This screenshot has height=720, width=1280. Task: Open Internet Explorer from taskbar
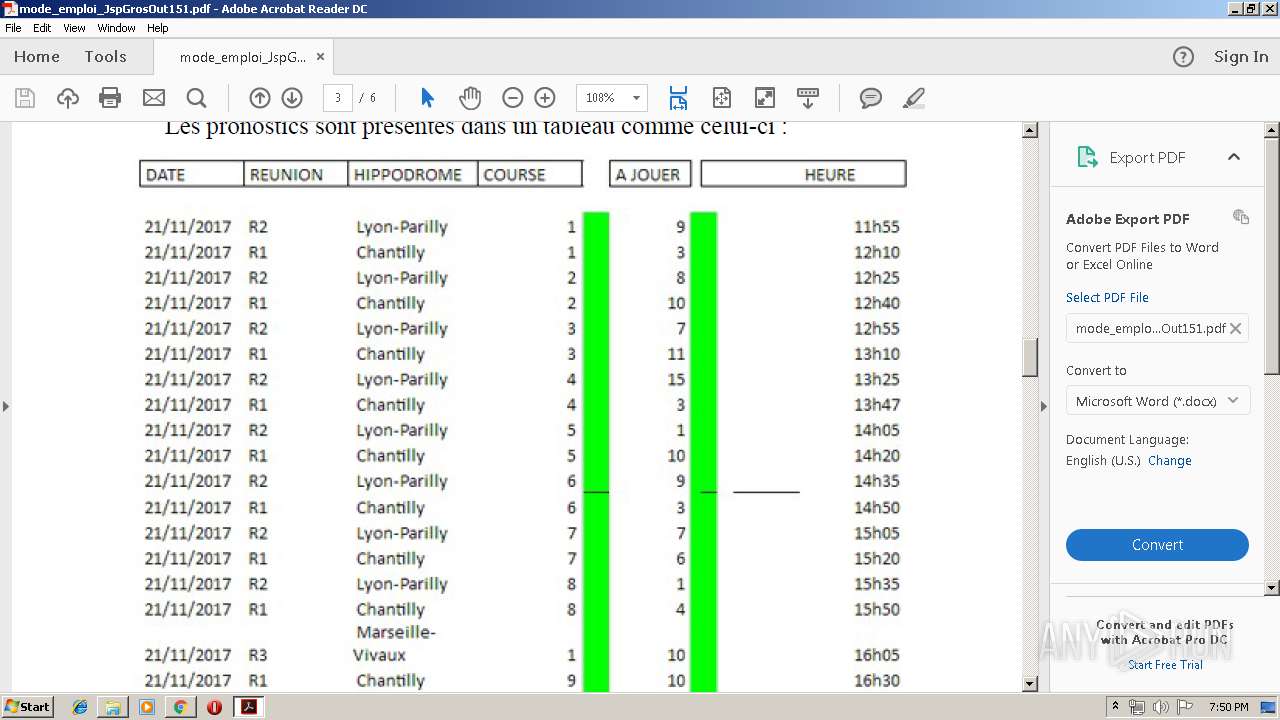[81, 707]
